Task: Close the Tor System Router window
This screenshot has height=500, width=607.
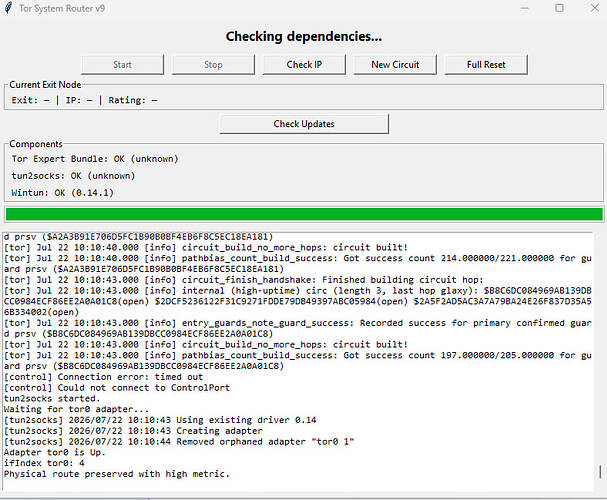Action: click(595, 8)
